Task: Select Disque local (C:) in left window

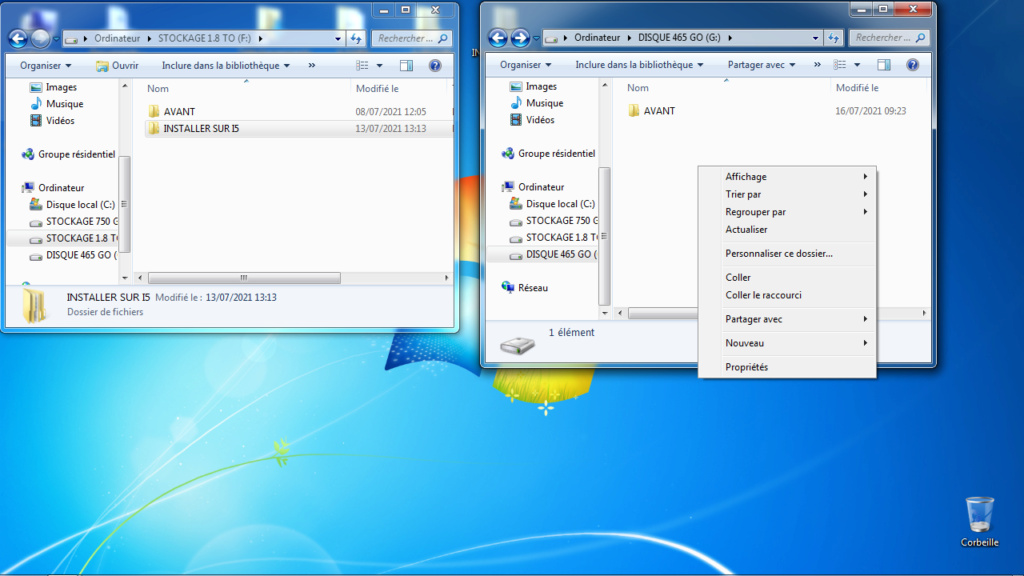Action: coord(72,204)
